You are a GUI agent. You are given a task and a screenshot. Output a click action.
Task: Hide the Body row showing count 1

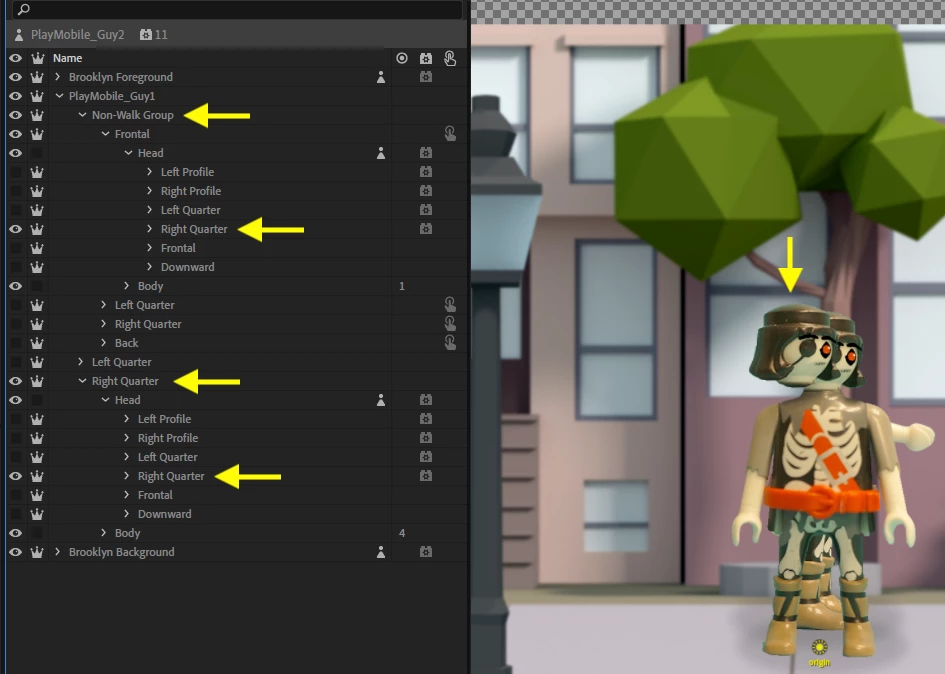coord(15,286)
